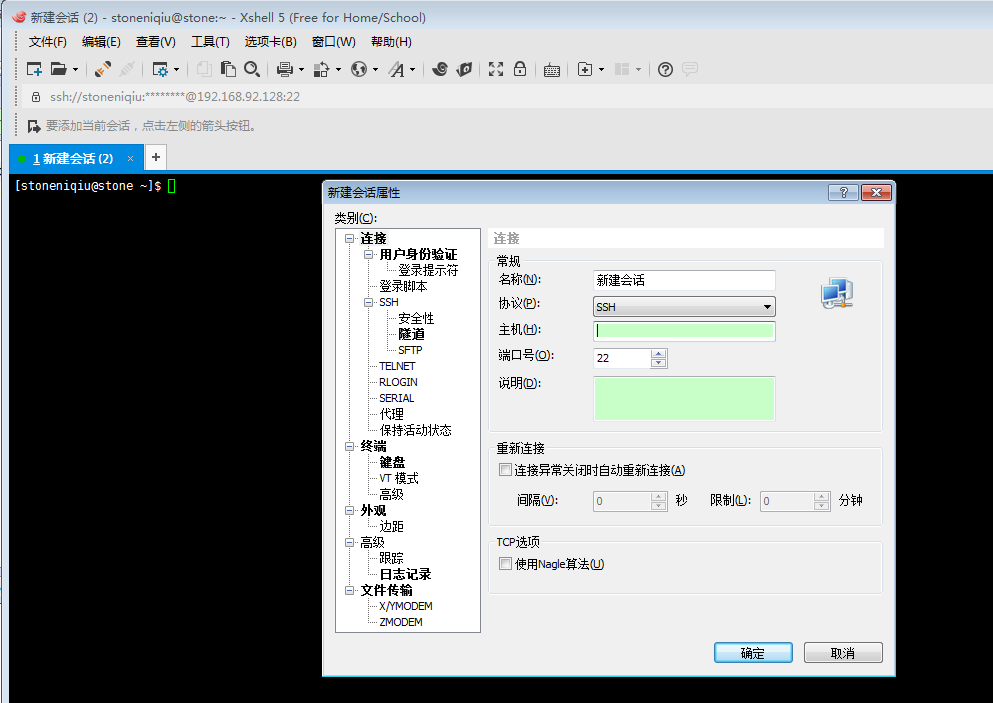Image resolution: width=993 pixels, height=703 pixels.
Task: Click the Lock screen padlock icon
Action: click(520, 69)
